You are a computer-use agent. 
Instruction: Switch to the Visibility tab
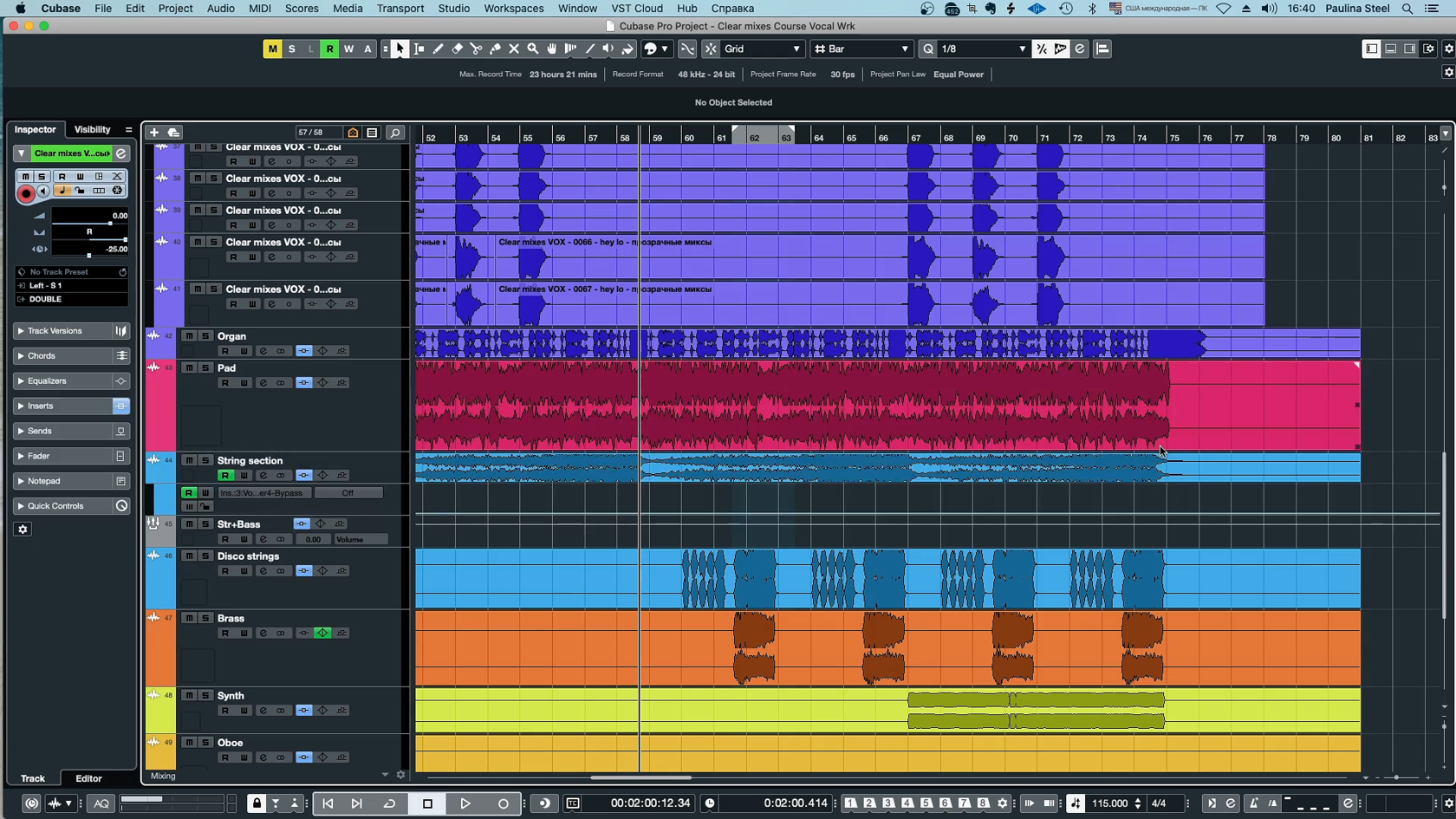92,129
